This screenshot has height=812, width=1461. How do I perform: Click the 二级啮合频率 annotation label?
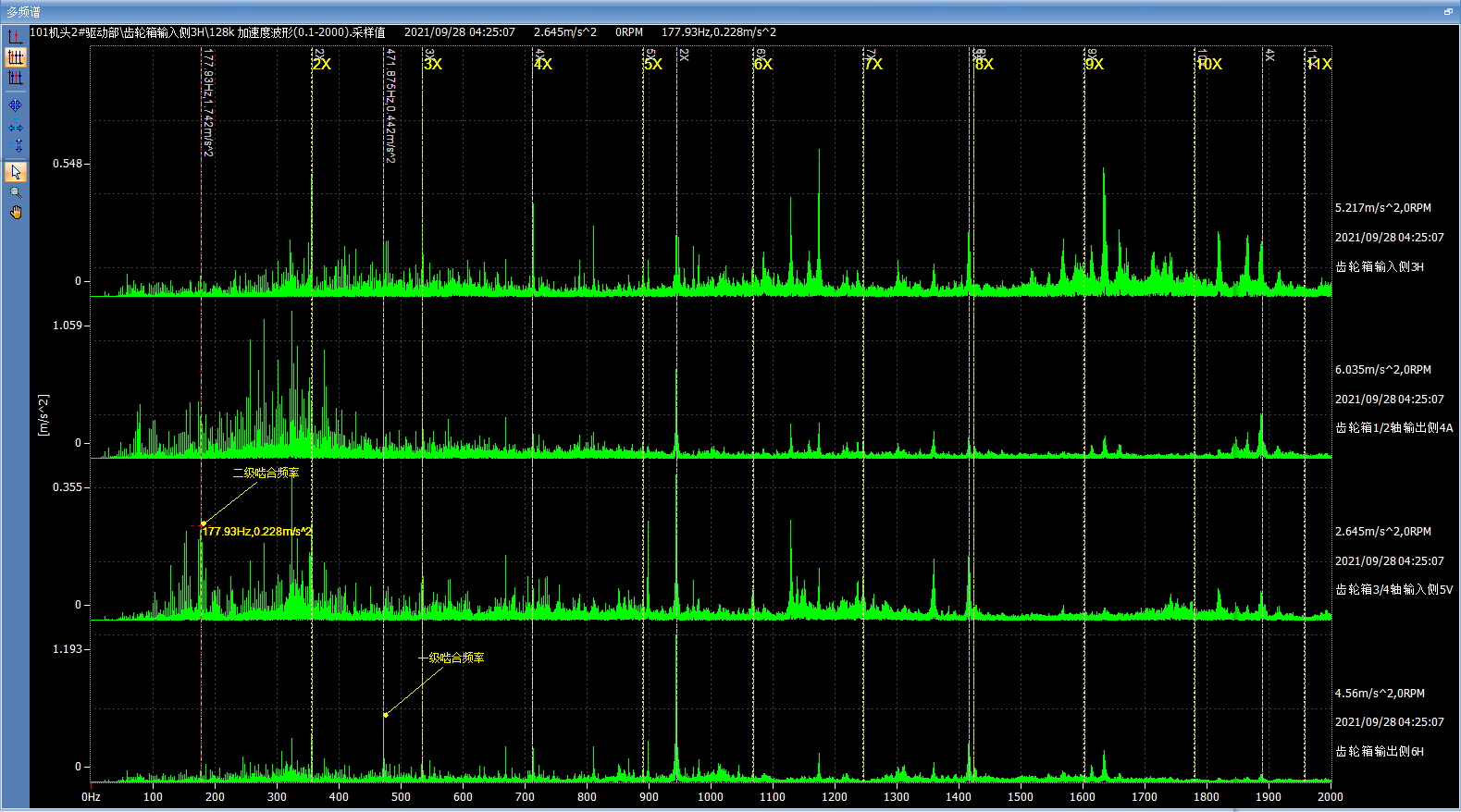click(266, 473)
